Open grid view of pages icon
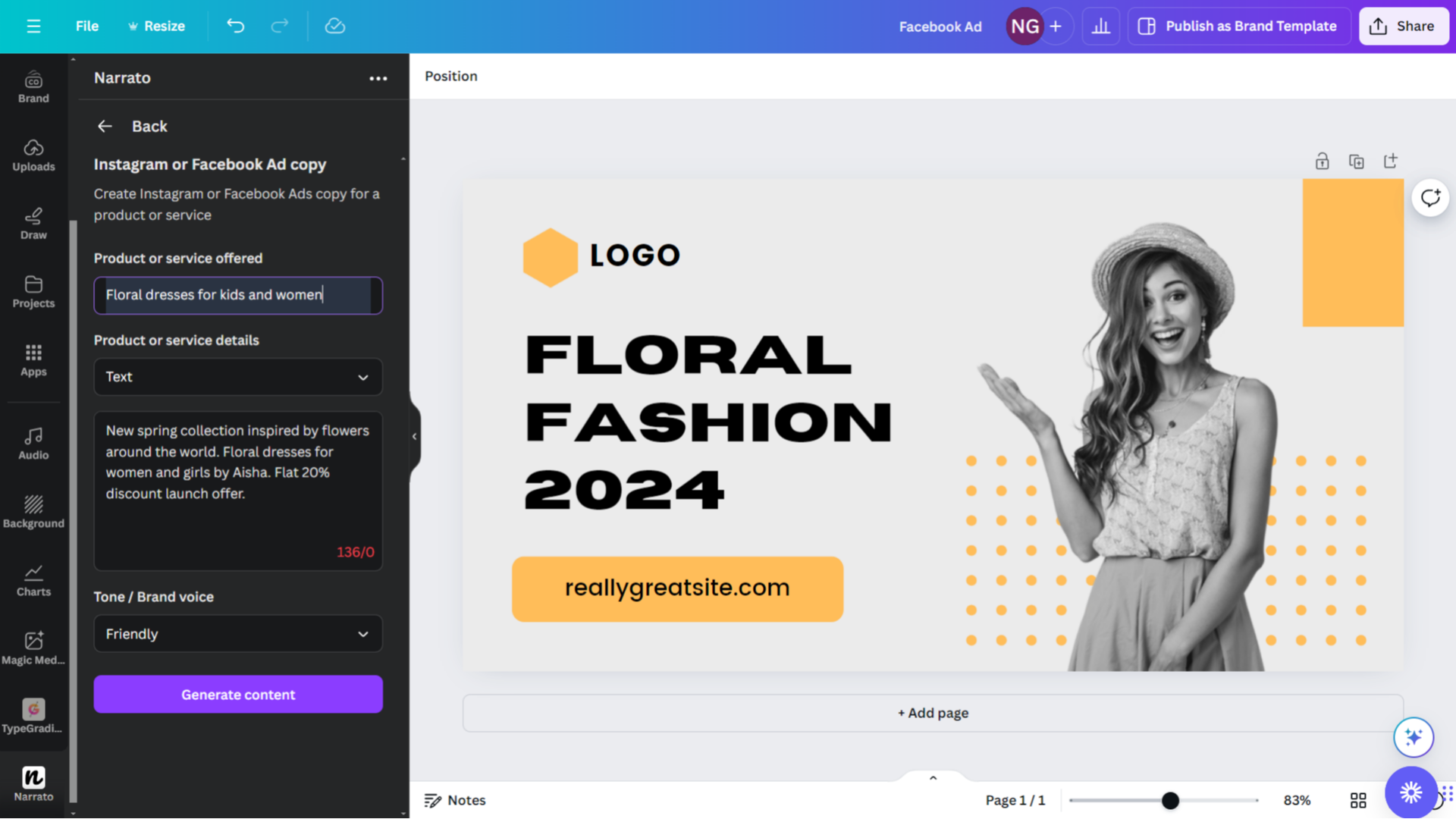Viewport: 1456px width, 819px height. (1357, 800)
